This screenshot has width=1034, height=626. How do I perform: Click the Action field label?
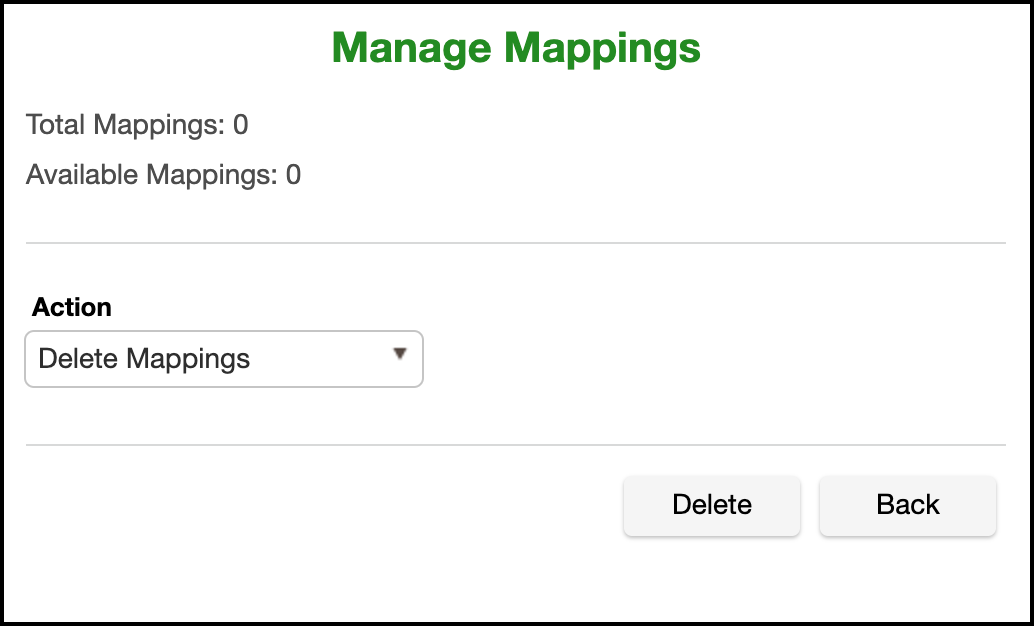pyautogui.click(x=72, y=307)
